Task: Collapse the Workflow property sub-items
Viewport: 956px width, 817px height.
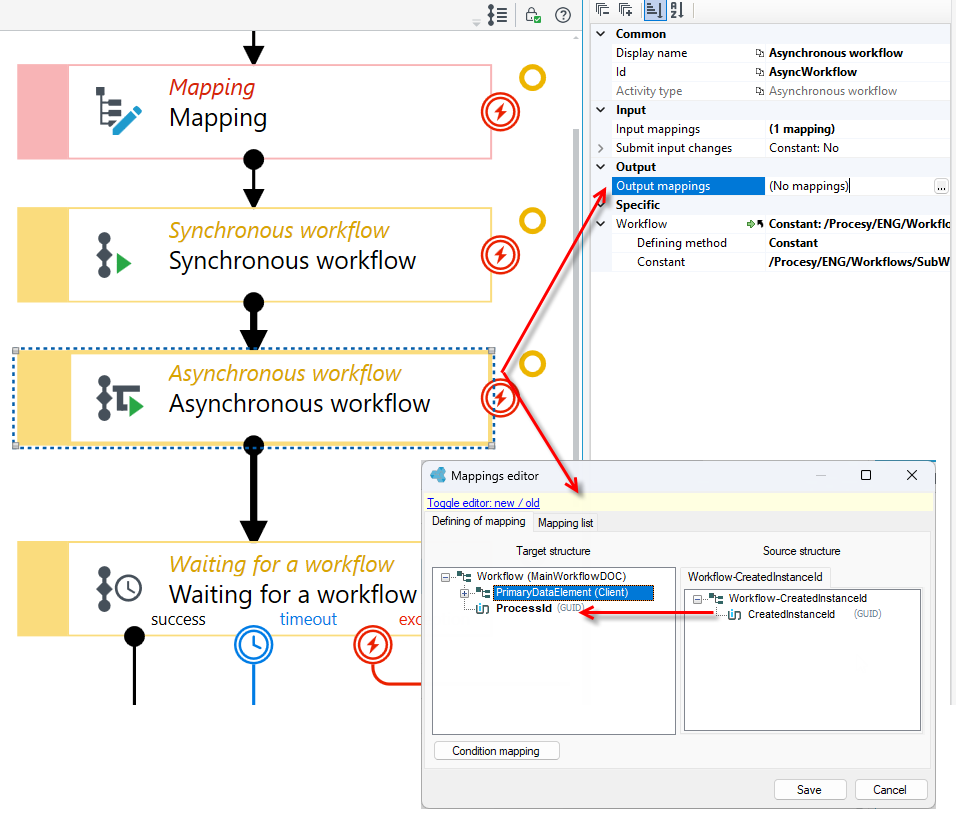Action: point(601,224)
